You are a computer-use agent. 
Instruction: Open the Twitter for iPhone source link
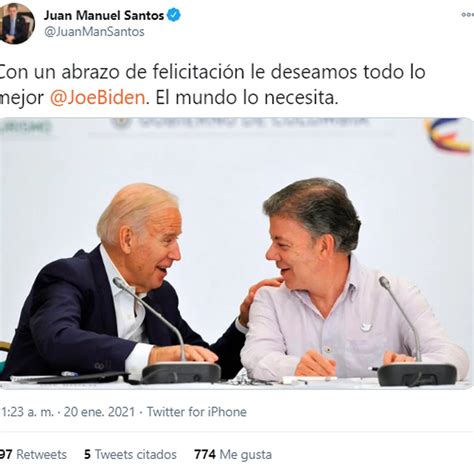coord(197,412)
